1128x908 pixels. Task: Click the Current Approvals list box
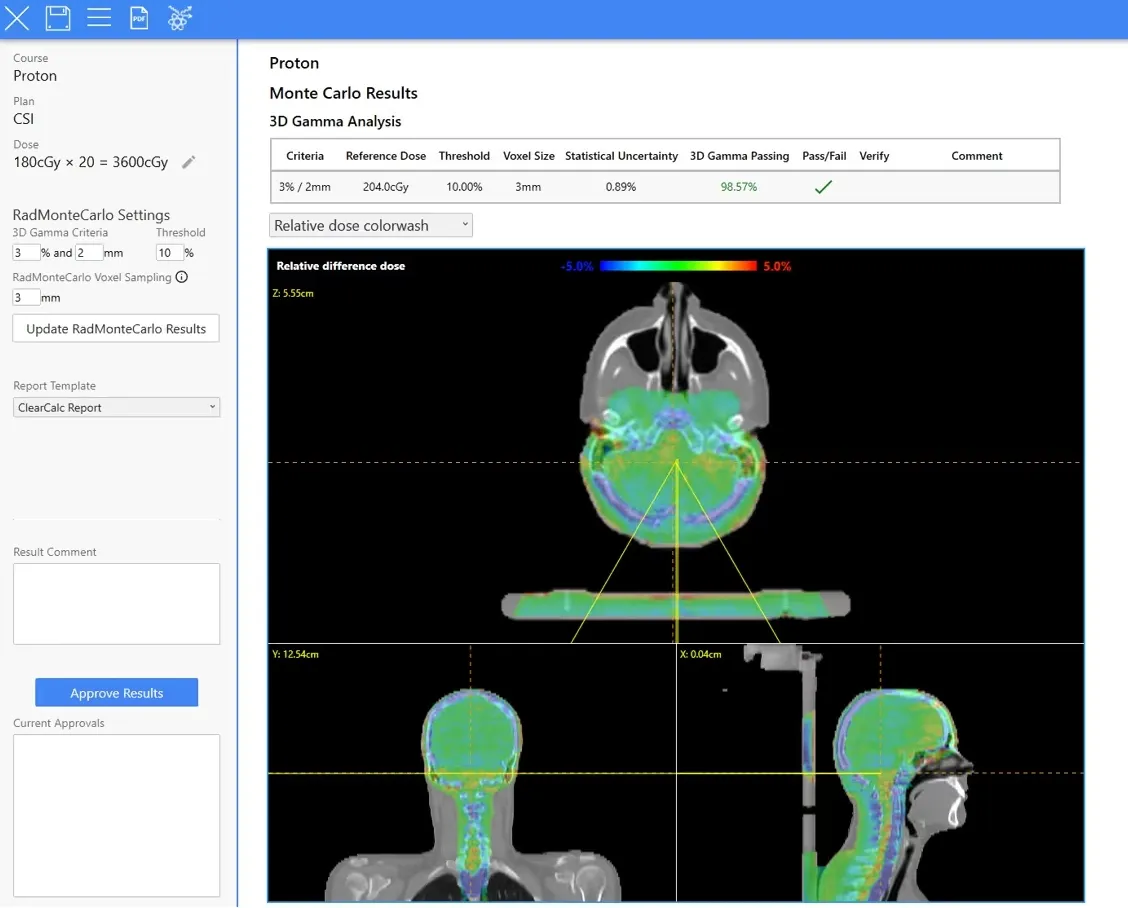[116, 815]
